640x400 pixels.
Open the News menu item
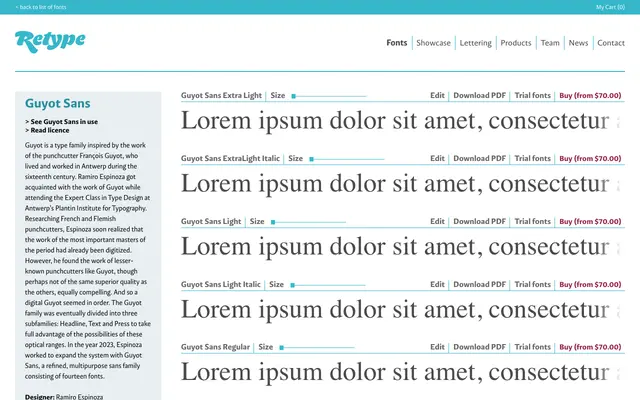[578, 43]
